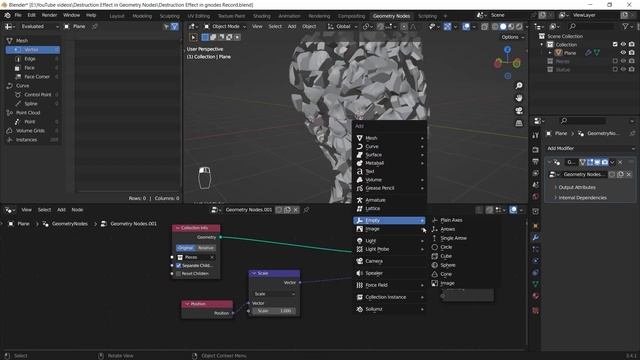Toggle Plane render camera icon in outliner

(x=632, y=53)
